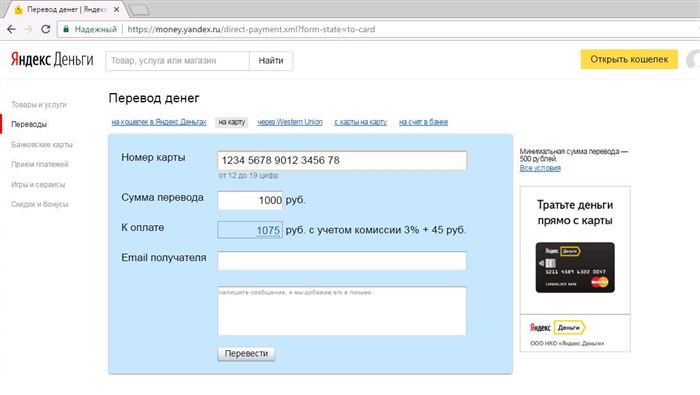Screen dimensions: 700x395
Task: Click the browser forward arrow
Action: point(29,29)
